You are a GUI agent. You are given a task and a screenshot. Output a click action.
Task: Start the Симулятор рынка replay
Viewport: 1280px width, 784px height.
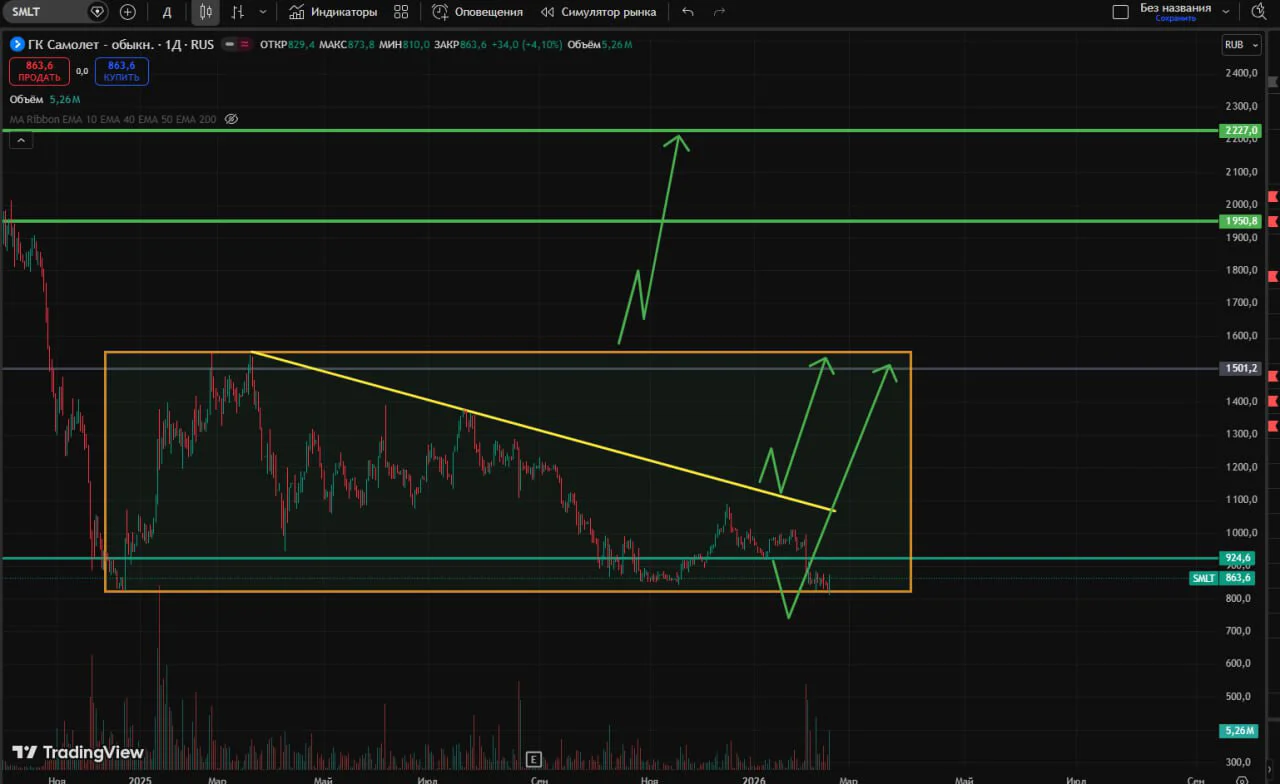click(599, 12)
